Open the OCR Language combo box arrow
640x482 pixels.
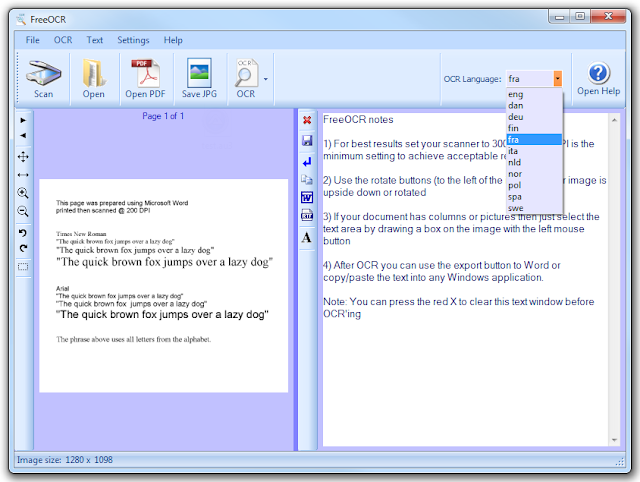[x=558, y=78]
